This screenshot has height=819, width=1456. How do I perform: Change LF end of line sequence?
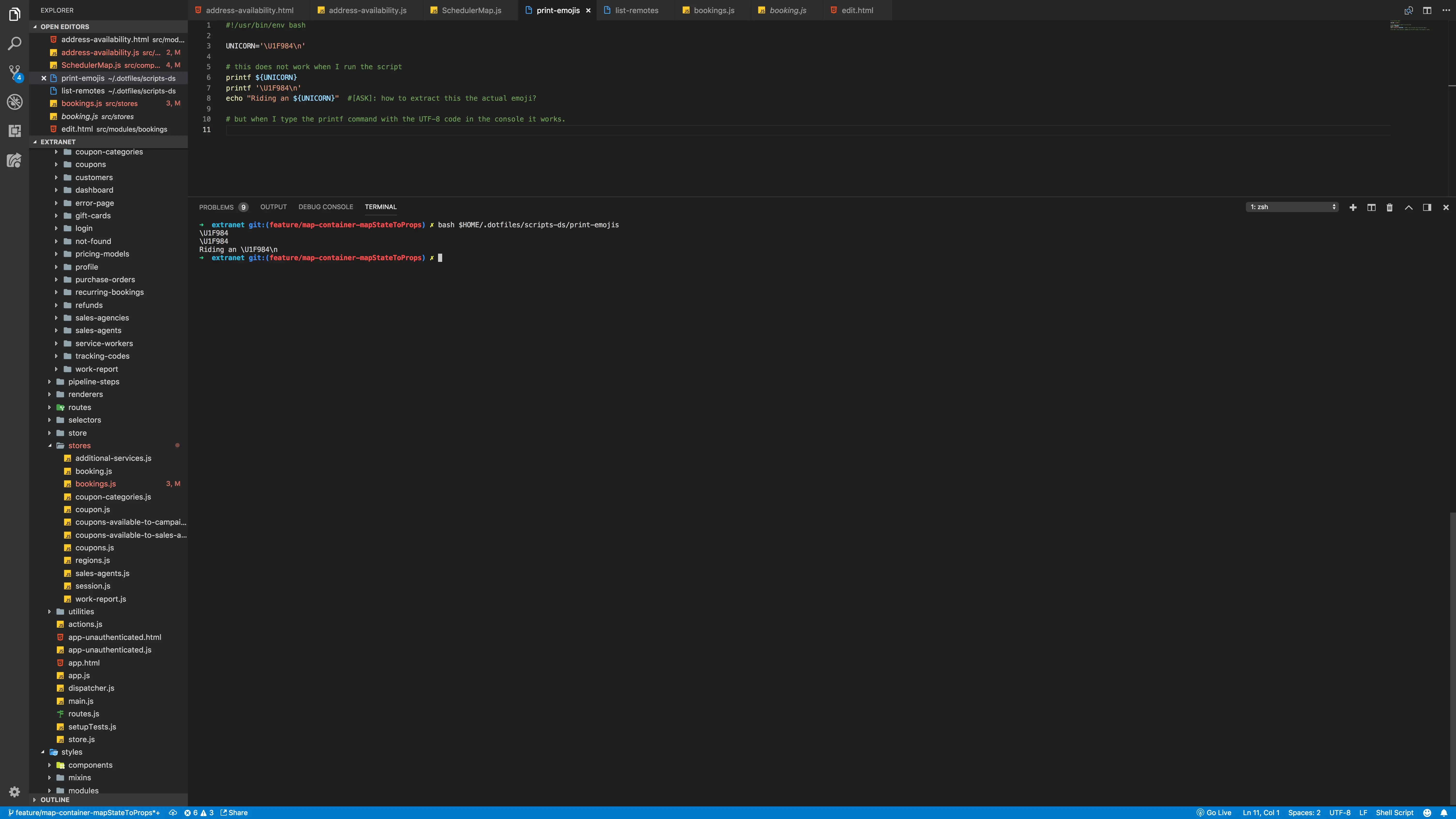(x=1363, y=813)
